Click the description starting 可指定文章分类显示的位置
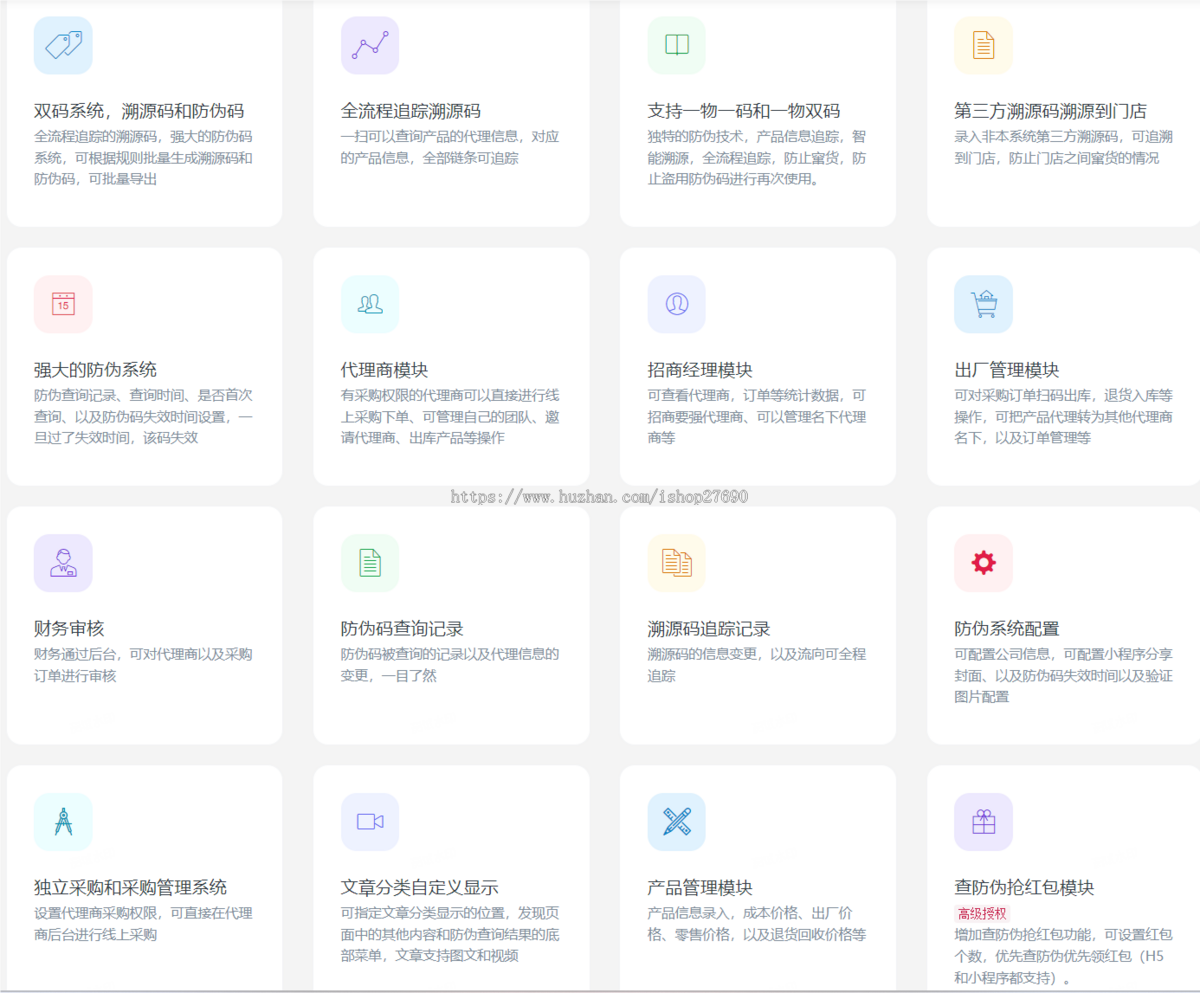 [450, 934]
